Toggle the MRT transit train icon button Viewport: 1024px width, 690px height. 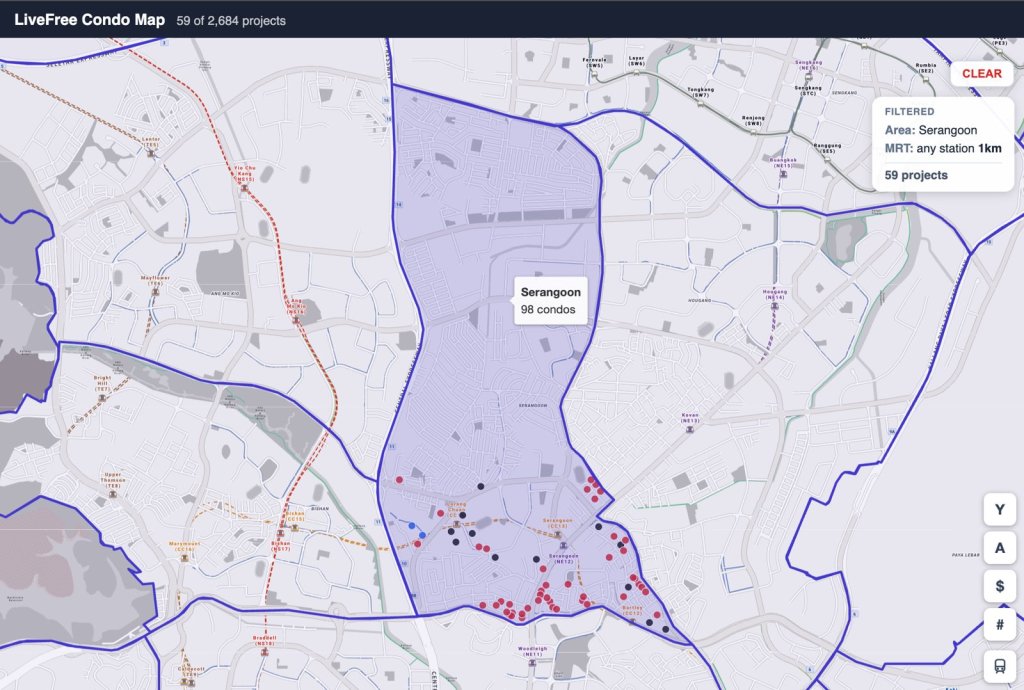click(x=1000, y=666)
